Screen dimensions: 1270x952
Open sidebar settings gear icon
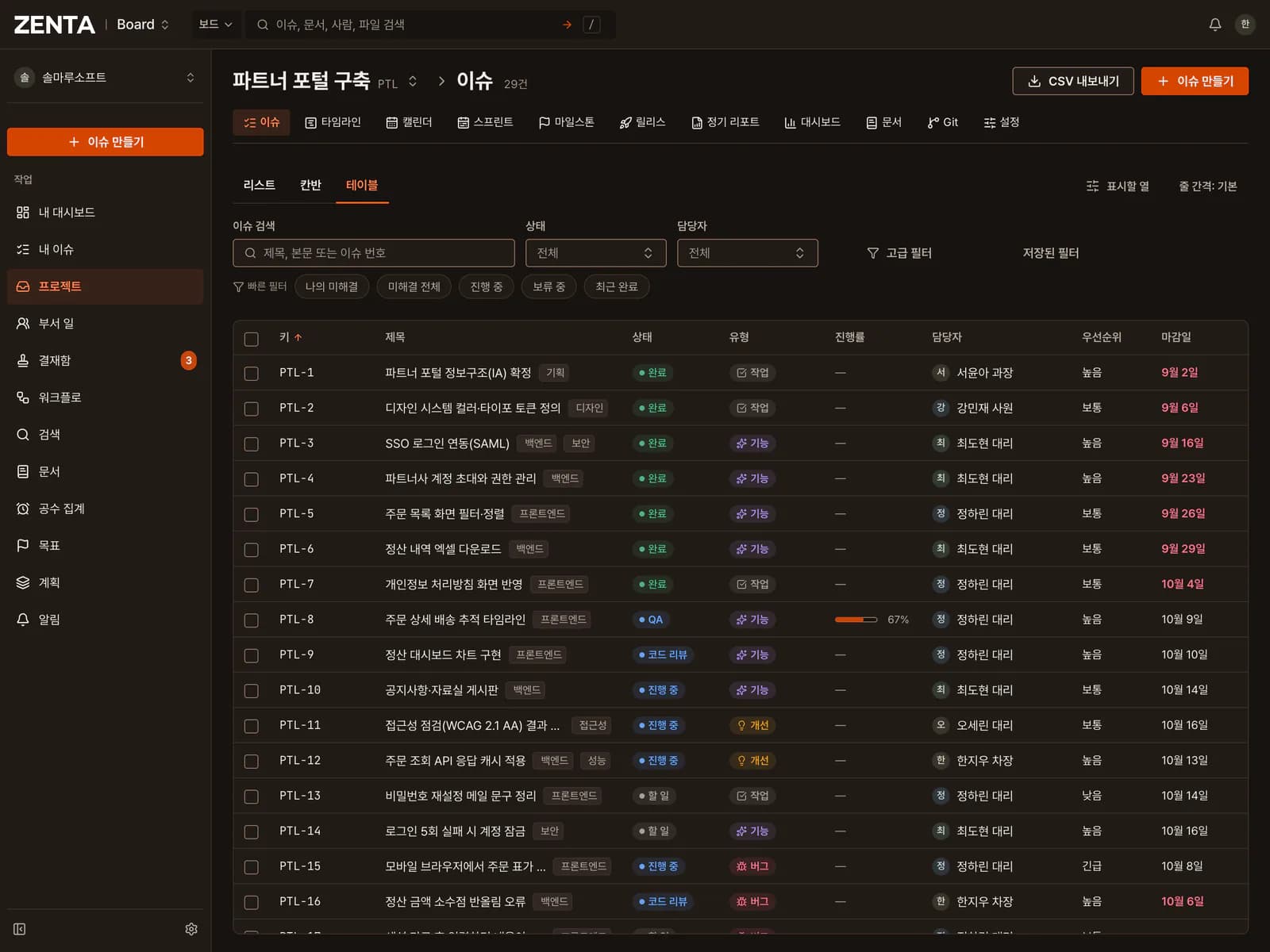click(x=191, y=929)
